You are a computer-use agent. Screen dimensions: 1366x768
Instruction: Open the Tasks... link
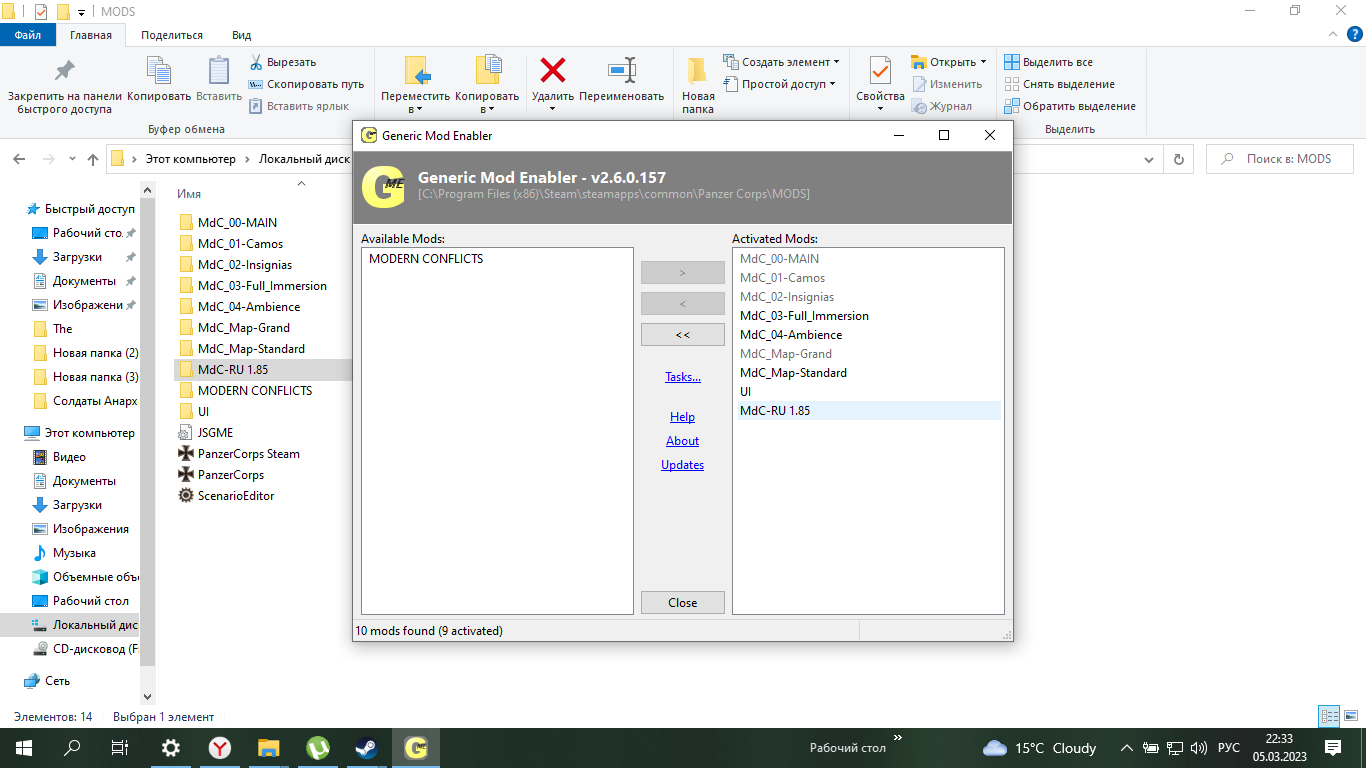[x=683, y=377]
